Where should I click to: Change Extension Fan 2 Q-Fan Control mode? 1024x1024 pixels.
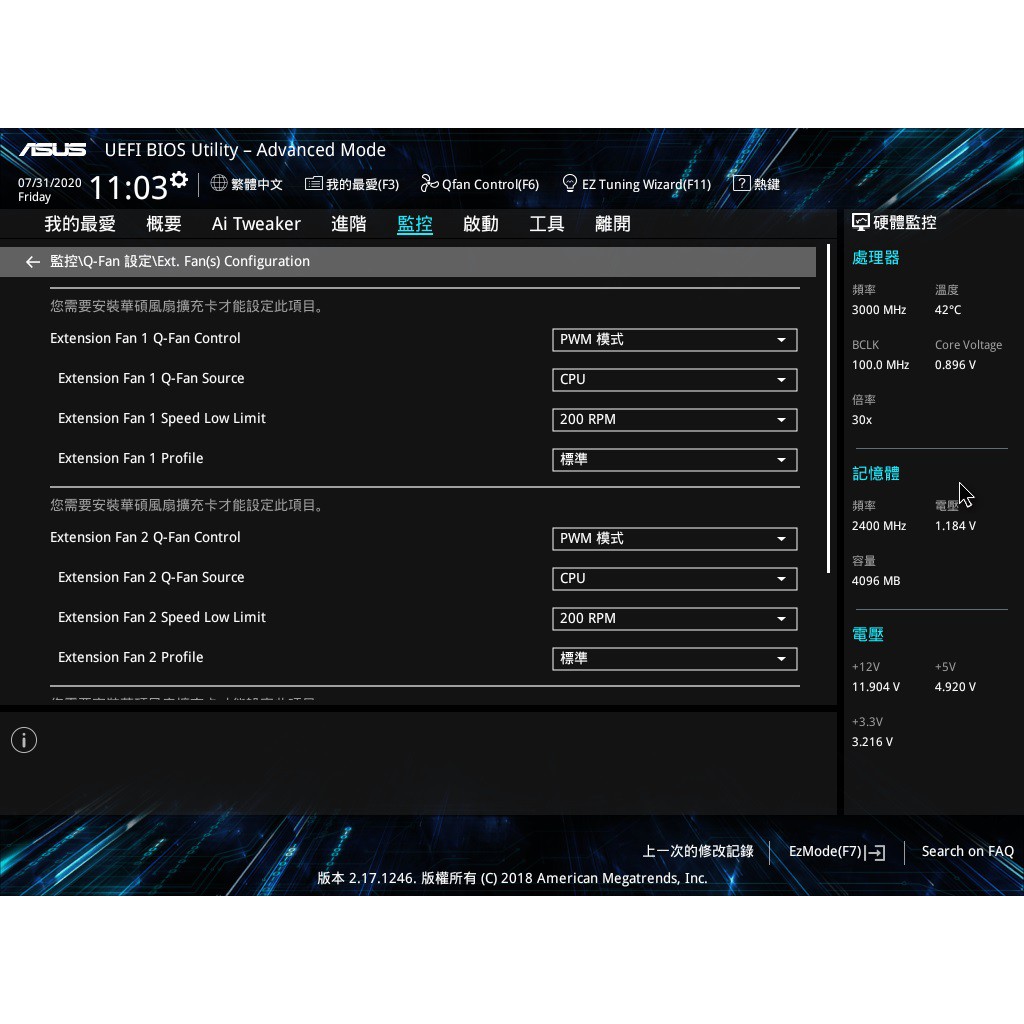click(x=674, y=539)
